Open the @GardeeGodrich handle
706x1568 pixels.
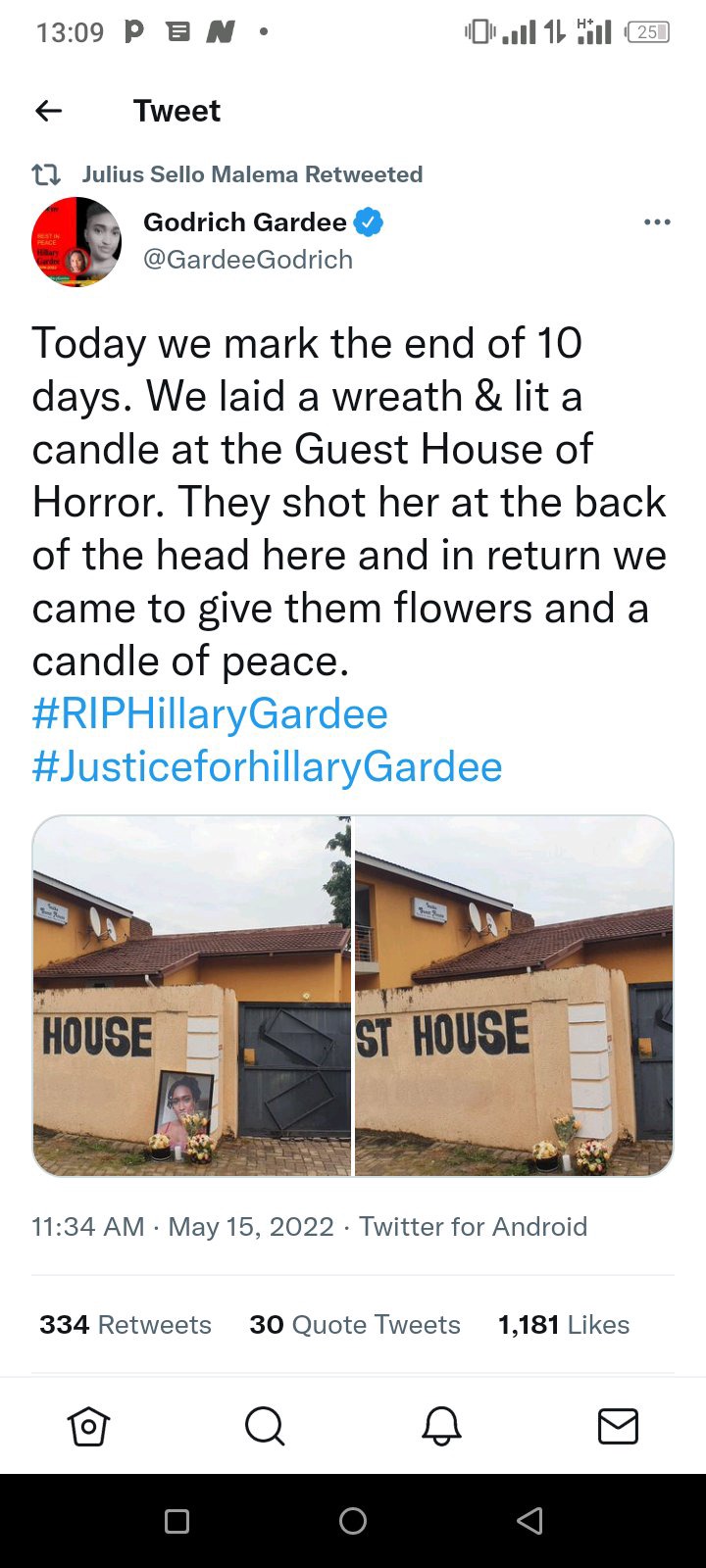[x=248, y=260]
